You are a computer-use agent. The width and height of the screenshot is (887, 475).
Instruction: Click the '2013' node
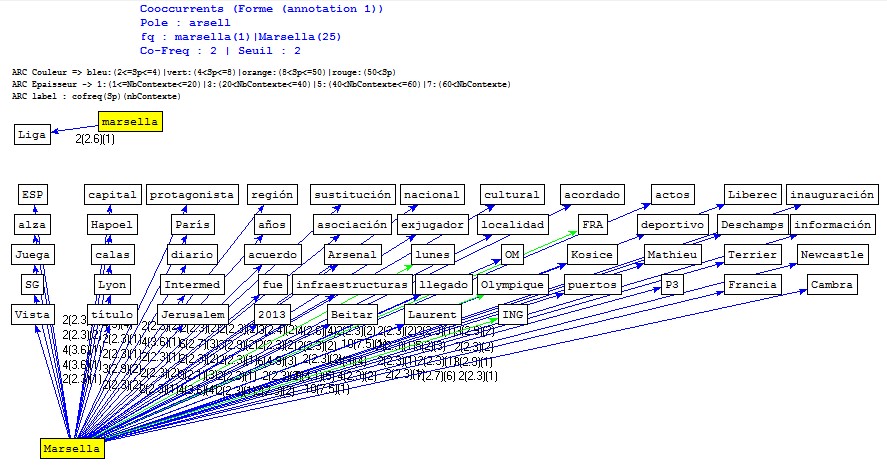click(x=272, y=314)
